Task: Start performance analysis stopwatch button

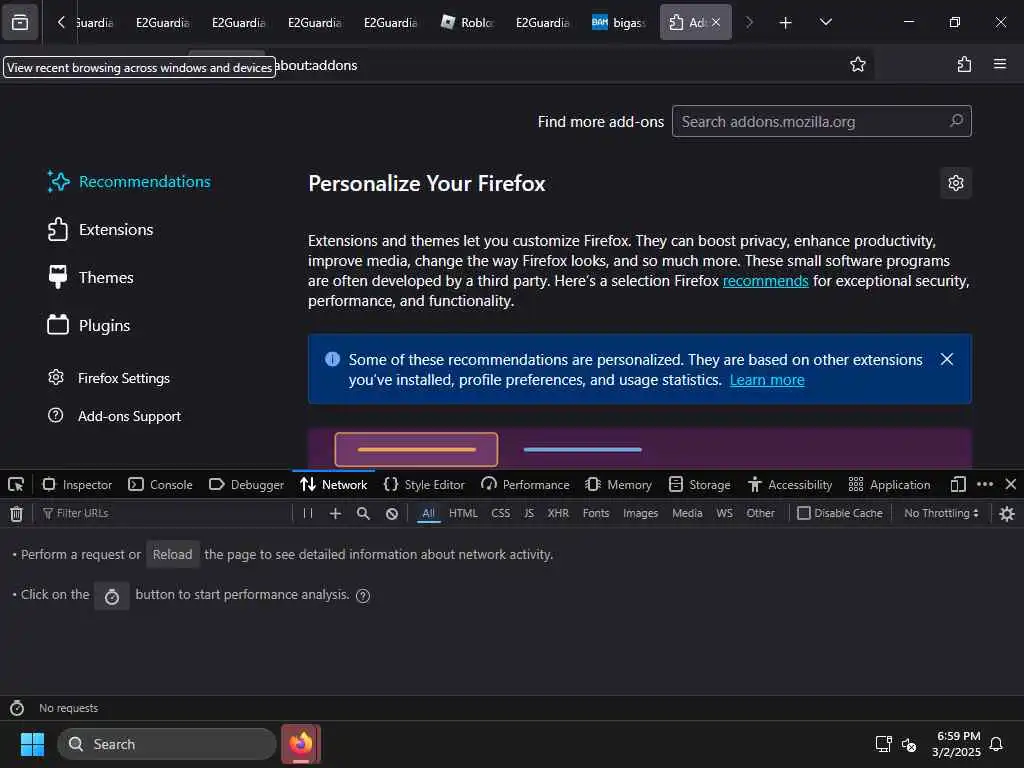Action: point(112,596)
